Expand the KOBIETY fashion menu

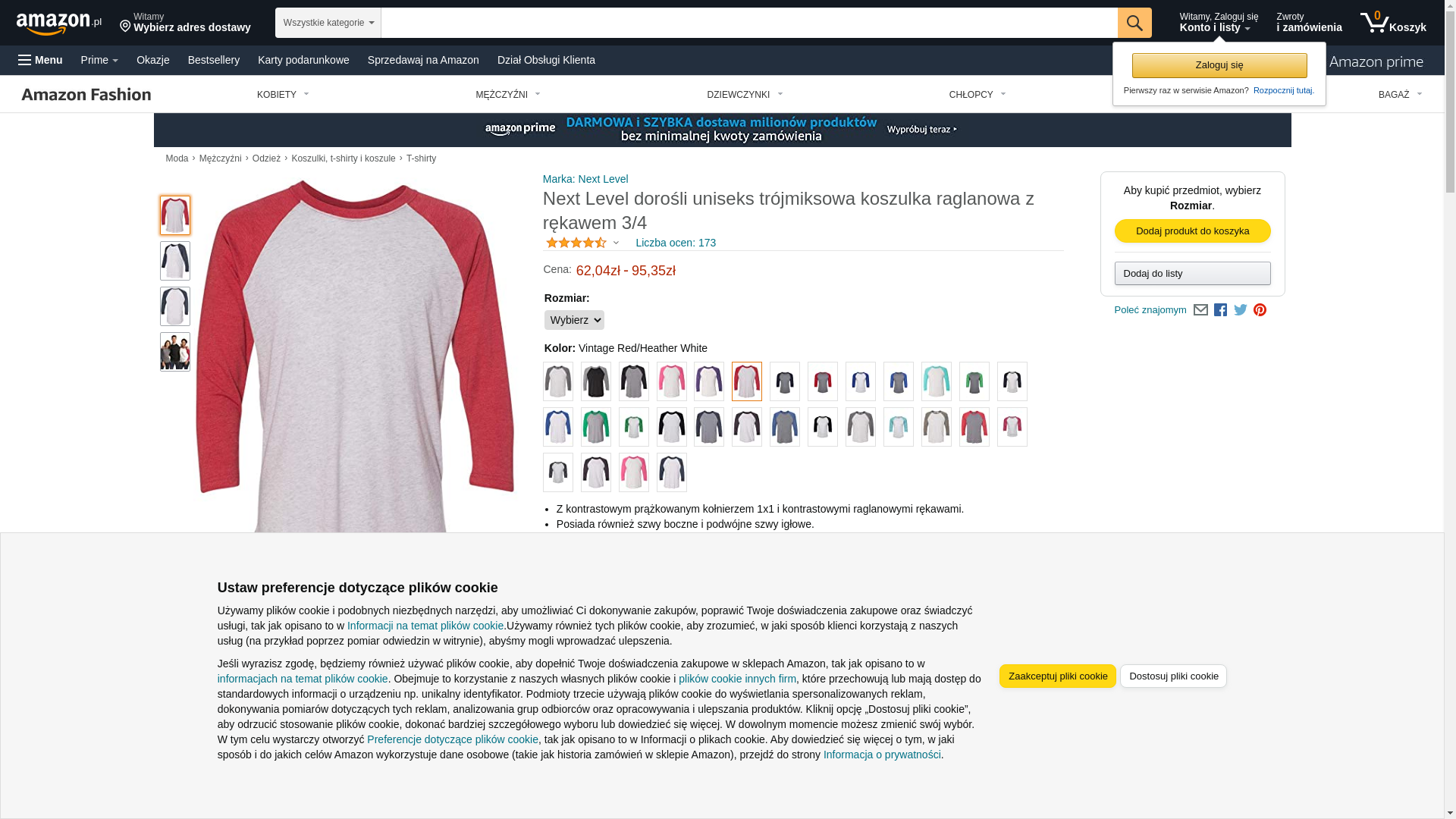tap(283, 95)
